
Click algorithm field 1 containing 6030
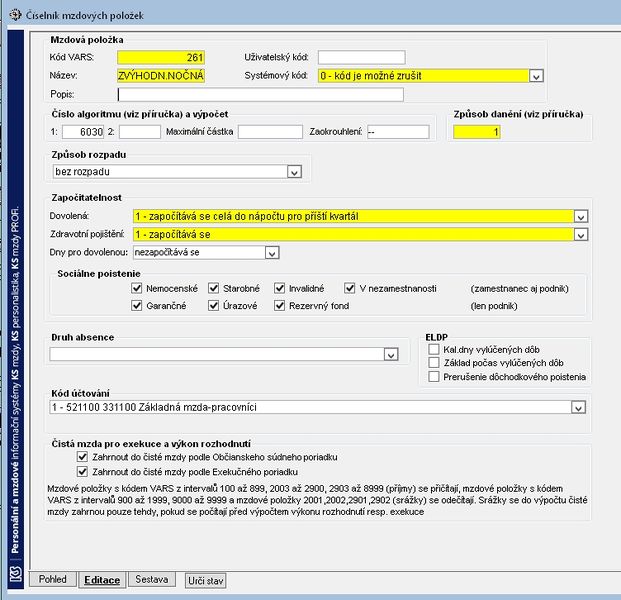coord(83,132)
